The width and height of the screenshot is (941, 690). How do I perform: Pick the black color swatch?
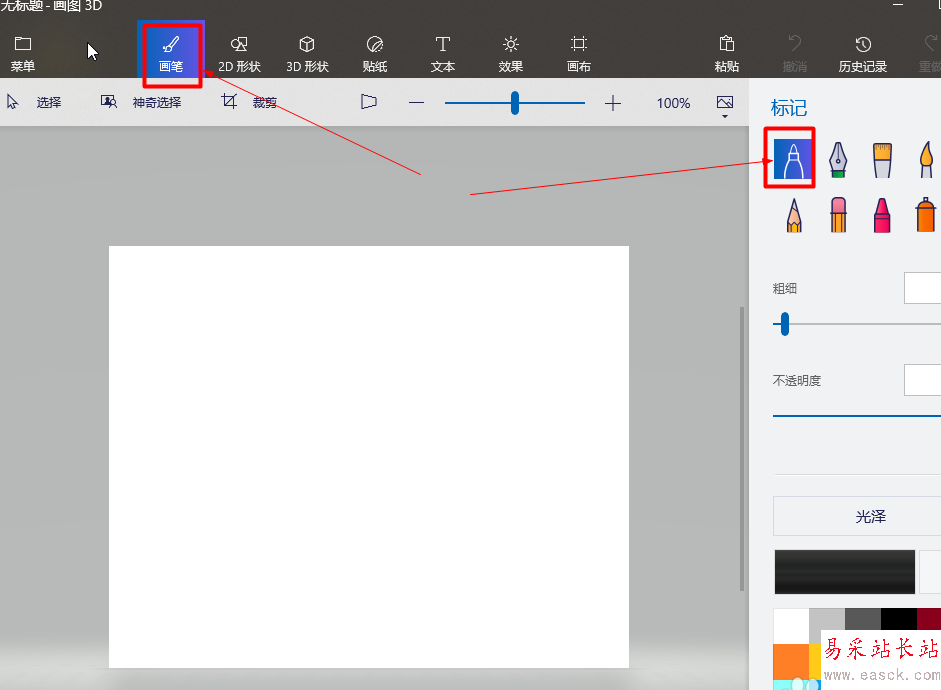pyautogui.click(x=899, y=619)
